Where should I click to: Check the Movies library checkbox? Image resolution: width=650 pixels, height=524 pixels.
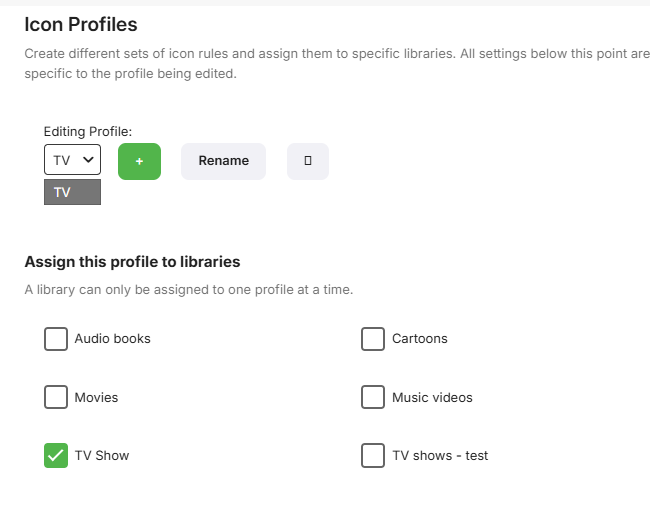[56, 397]
